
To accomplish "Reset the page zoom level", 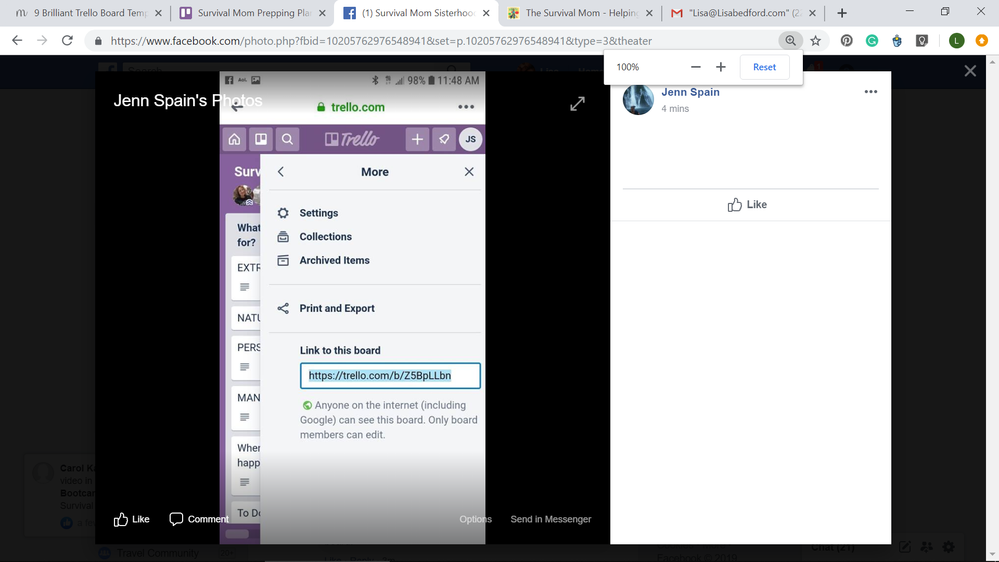I will (764, 67).
